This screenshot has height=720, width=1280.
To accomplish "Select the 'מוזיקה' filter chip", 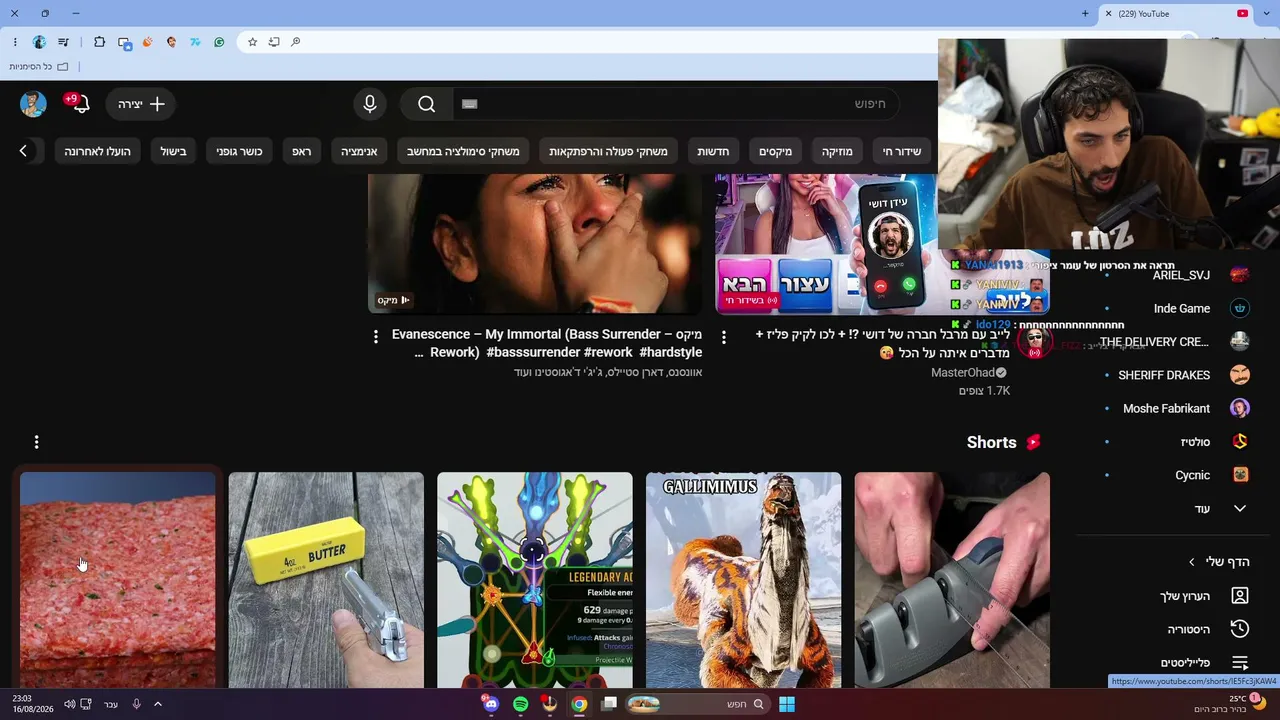I will 837,152.
